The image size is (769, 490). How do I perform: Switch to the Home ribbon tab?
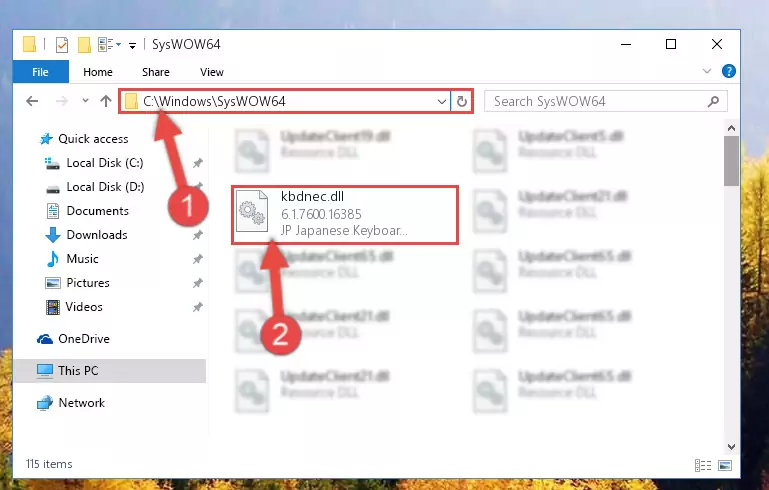click(x=98, y=72)
